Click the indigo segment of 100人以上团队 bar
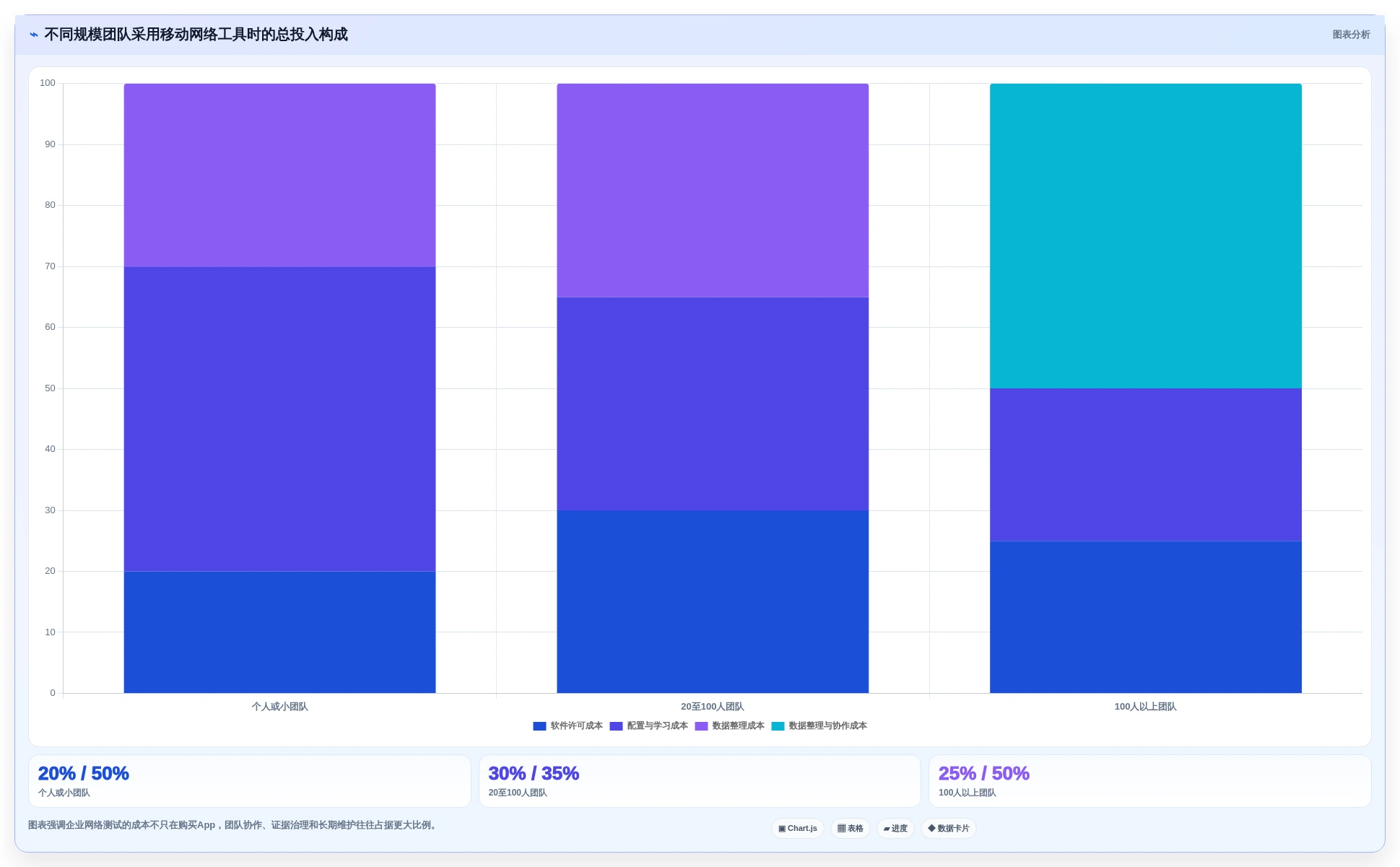 click(1146, 465)
